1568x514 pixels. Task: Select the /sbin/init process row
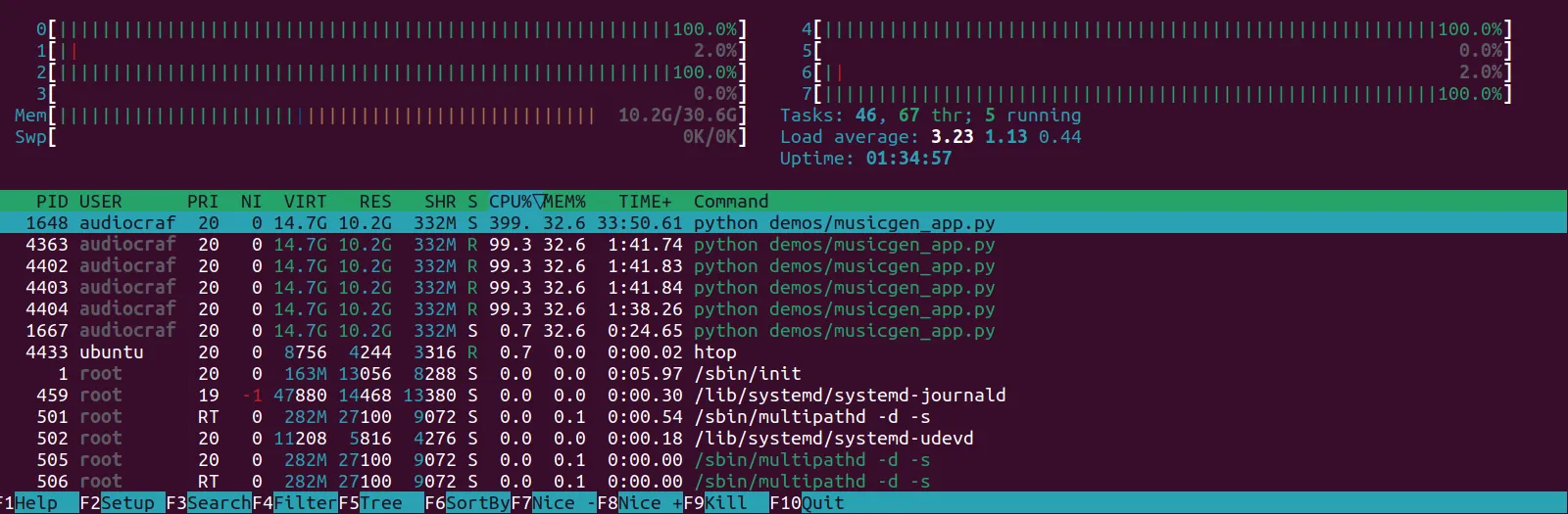pos(784,374)
